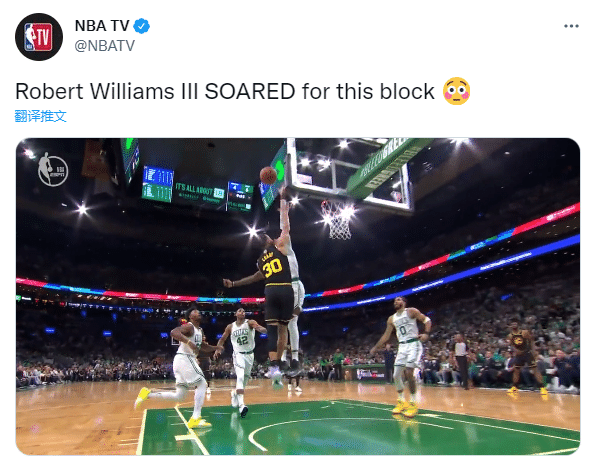This screenshot has height=459, width=594.
Task: Click the NBA TV display name
Action: pos(102,26)
